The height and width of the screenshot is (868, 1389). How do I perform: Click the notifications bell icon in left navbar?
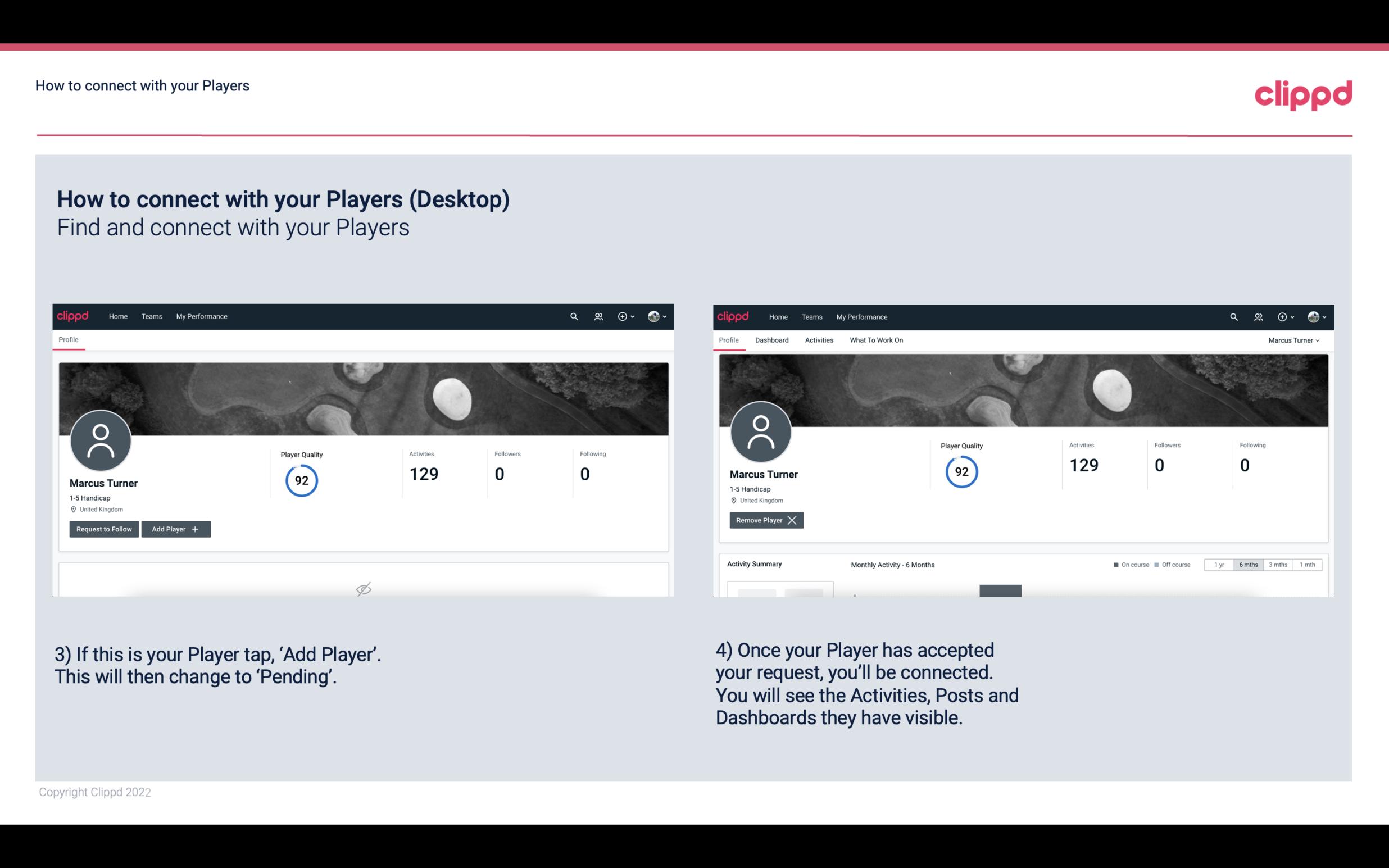click(x=597, y=316)
